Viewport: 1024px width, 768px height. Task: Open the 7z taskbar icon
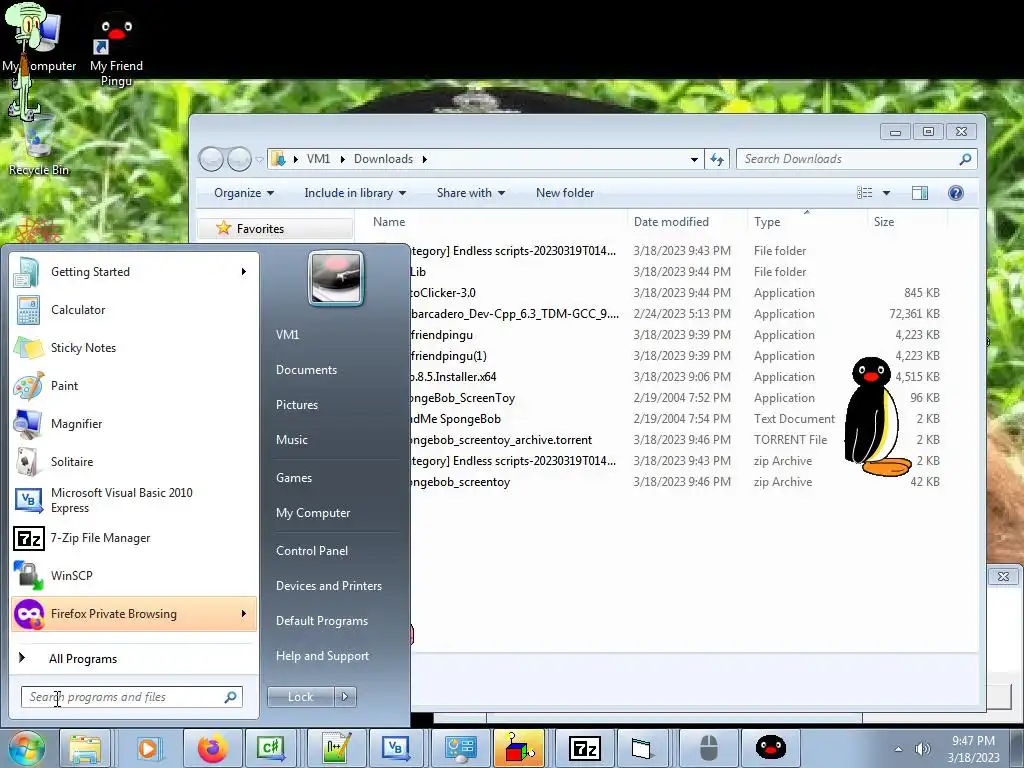(584, 748)
